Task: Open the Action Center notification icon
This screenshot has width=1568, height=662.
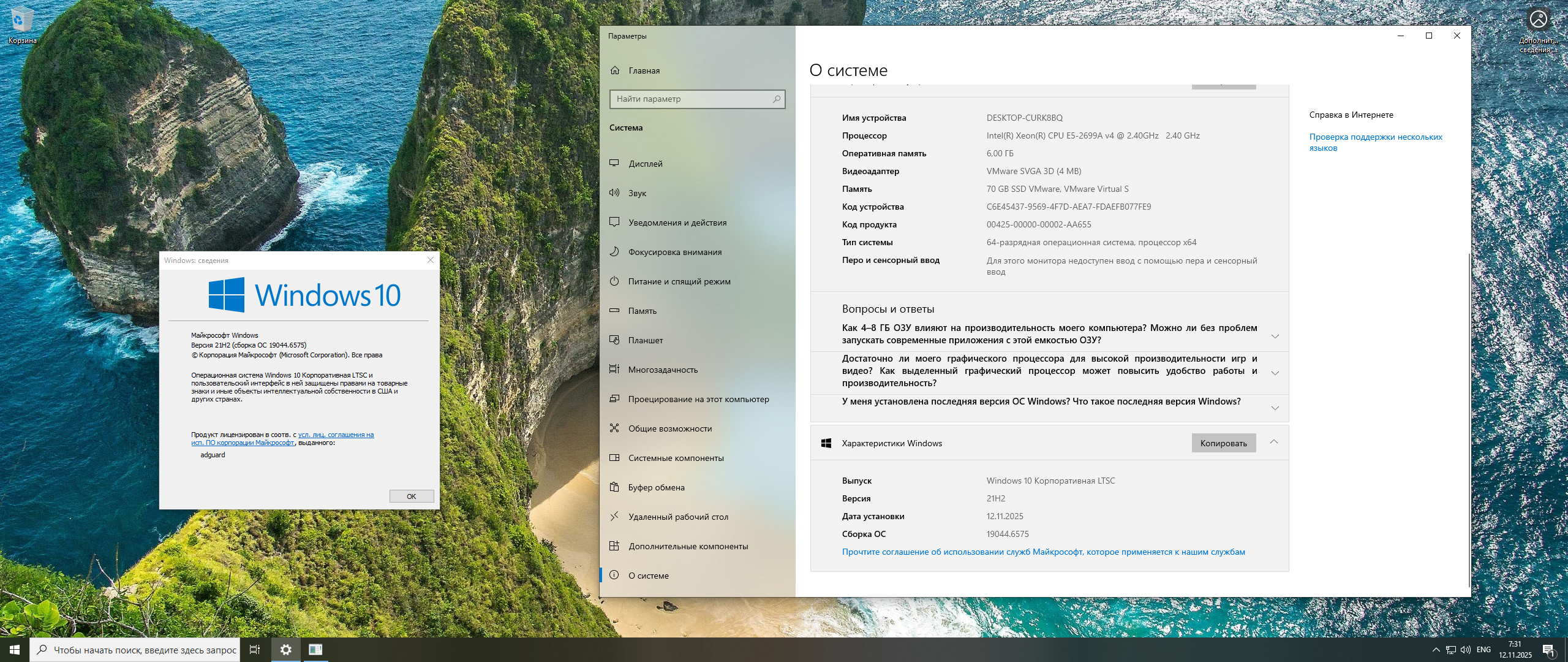Action: coord(1548,650)
